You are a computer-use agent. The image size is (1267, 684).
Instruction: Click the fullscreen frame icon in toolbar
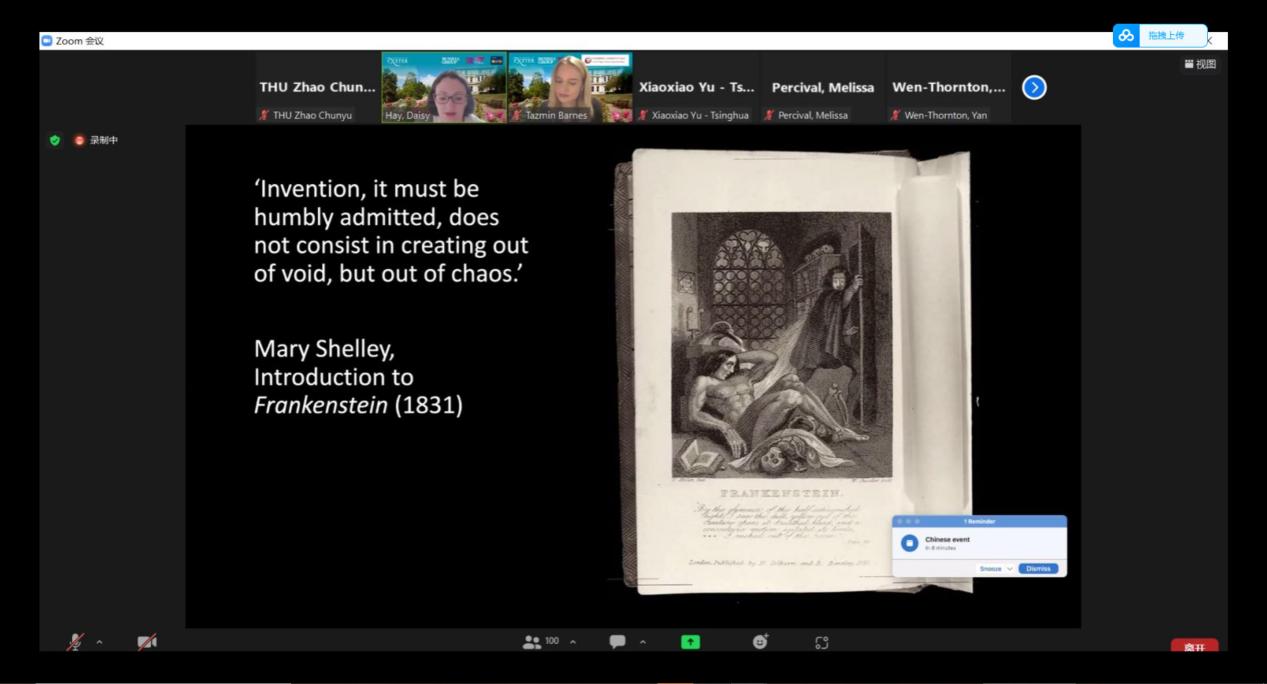[x=822, y=641]
